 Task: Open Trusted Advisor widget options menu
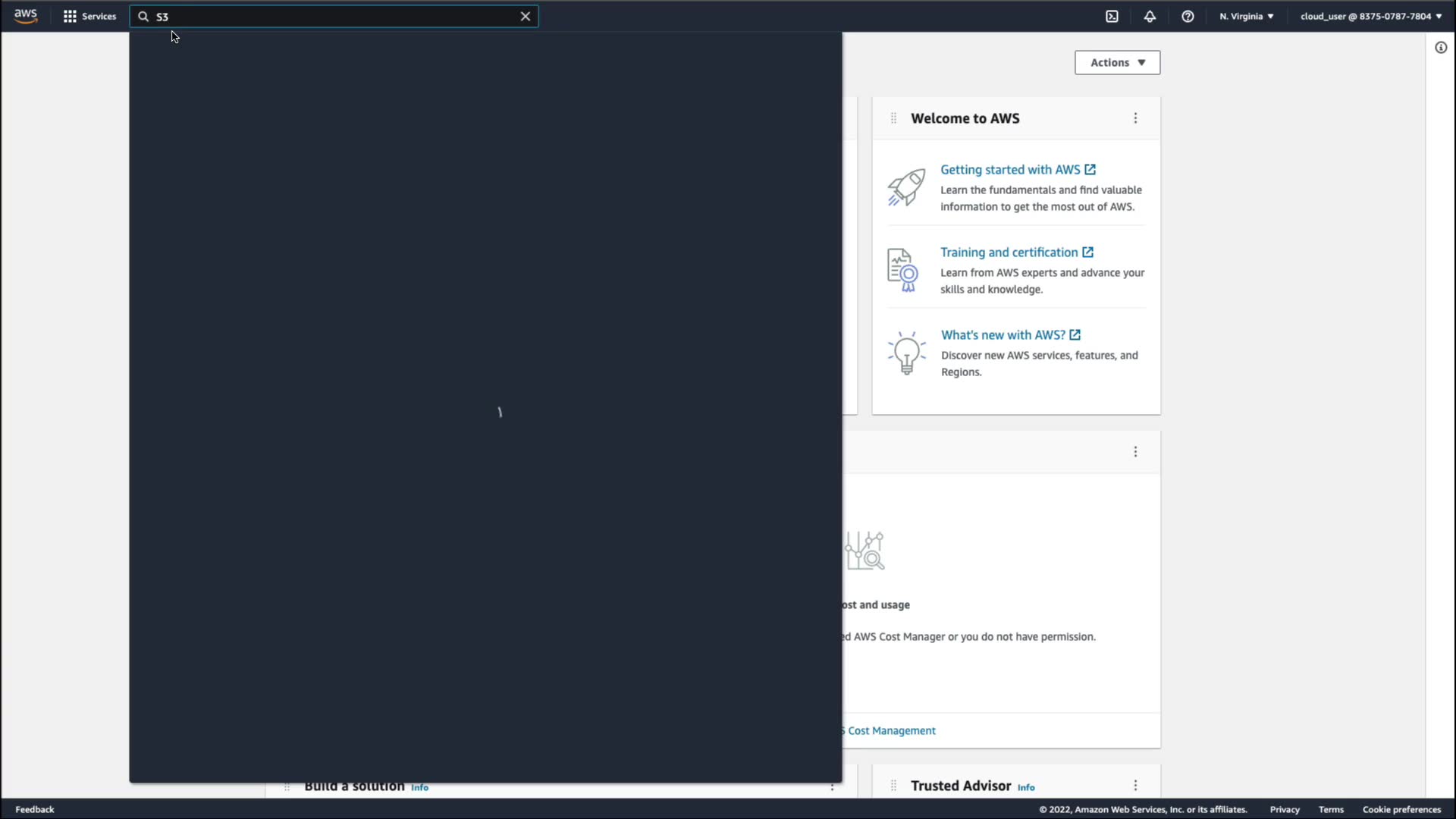point(1135,786)
